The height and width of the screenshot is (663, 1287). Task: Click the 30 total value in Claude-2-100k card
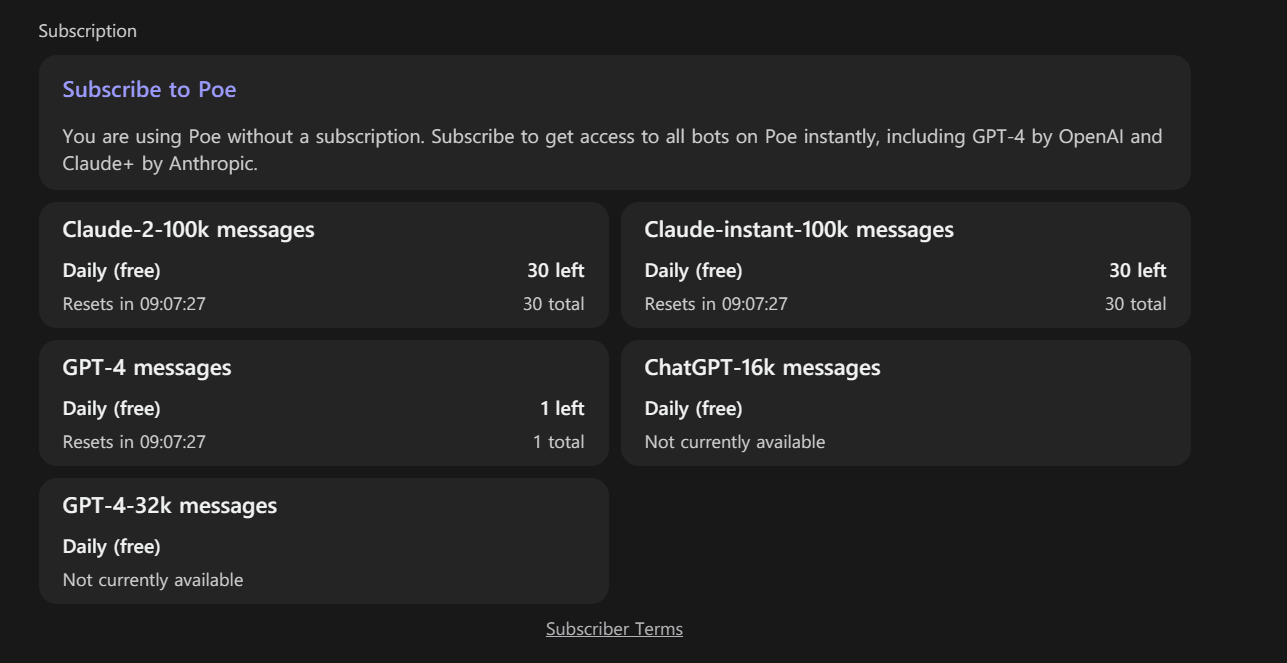554,304
